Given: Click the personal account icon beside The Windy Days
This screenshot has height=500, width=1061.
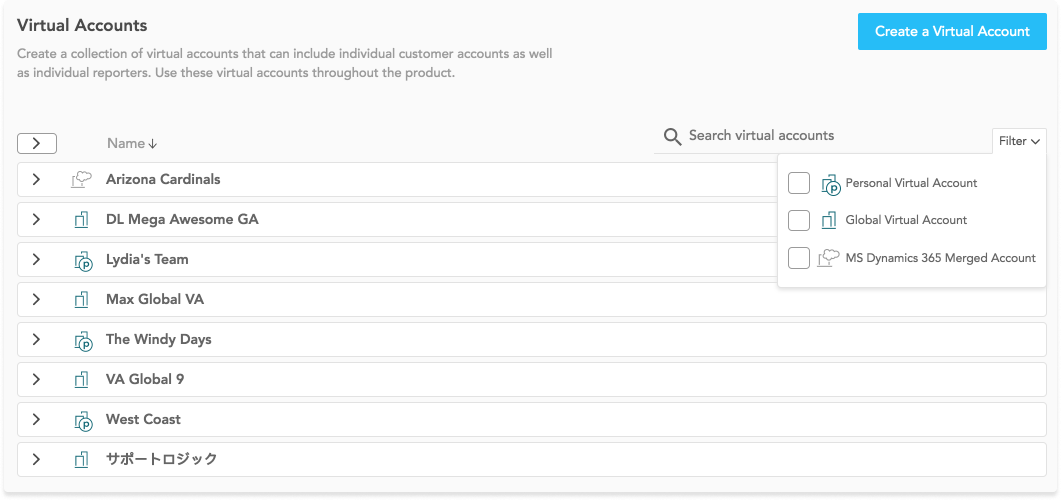Looking at the screenshot, I should (83, 340).
